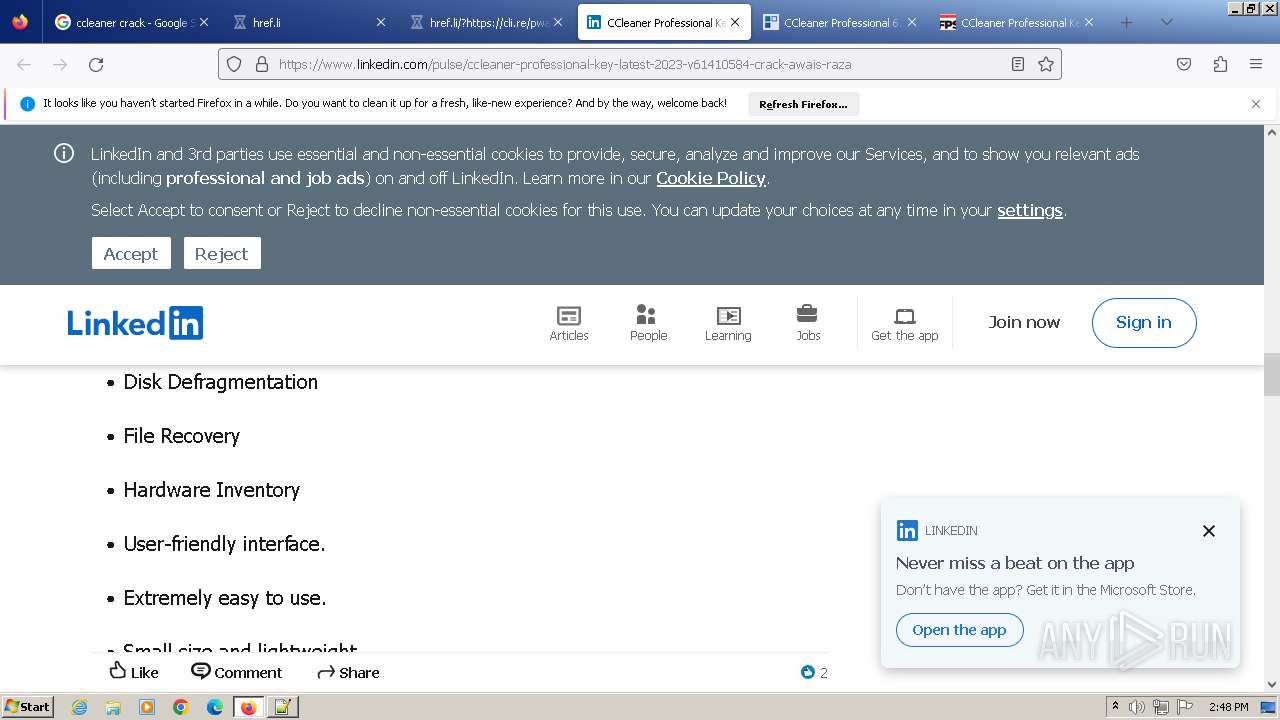The height and width of the screenshot is (720, 1280).
Task: Open the file explorer from the taskbar
Action: [x=113, y=707]
